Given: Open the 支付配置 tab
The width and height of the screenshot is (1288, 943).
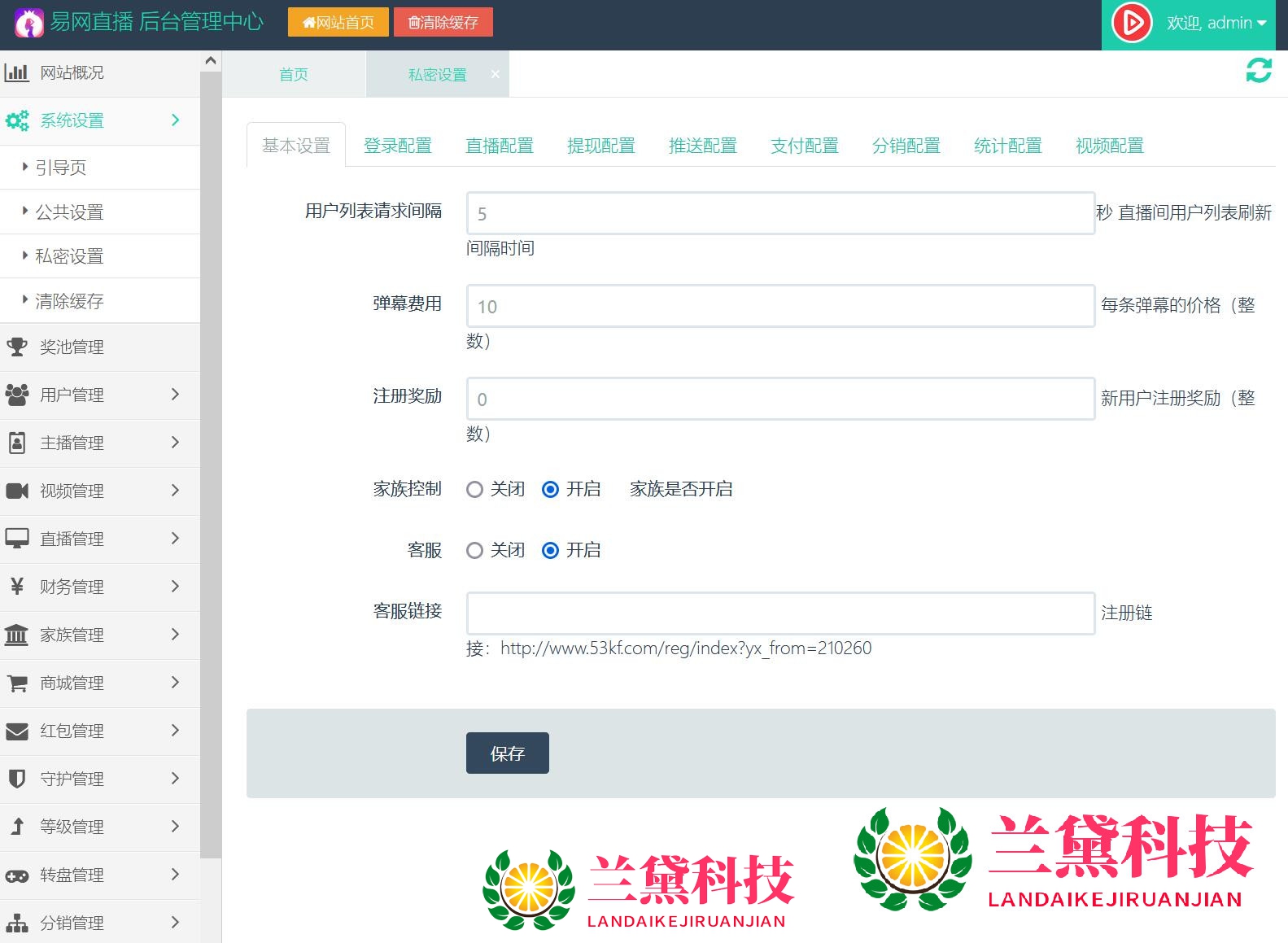Looking at the screenshot, I should 804,146.
